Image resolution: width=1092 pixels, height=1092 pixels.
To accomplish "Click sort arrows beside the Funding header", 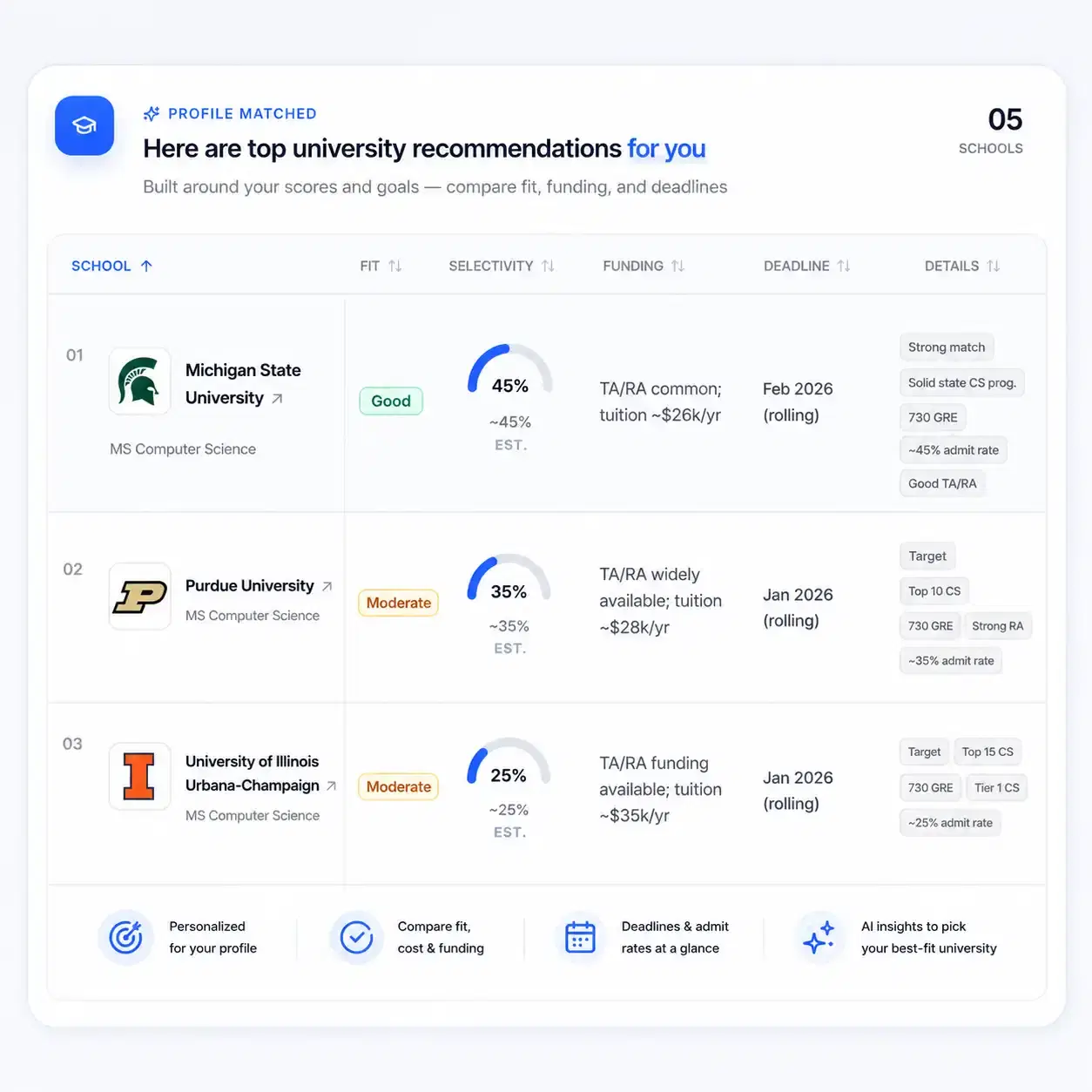I will 677,266.
